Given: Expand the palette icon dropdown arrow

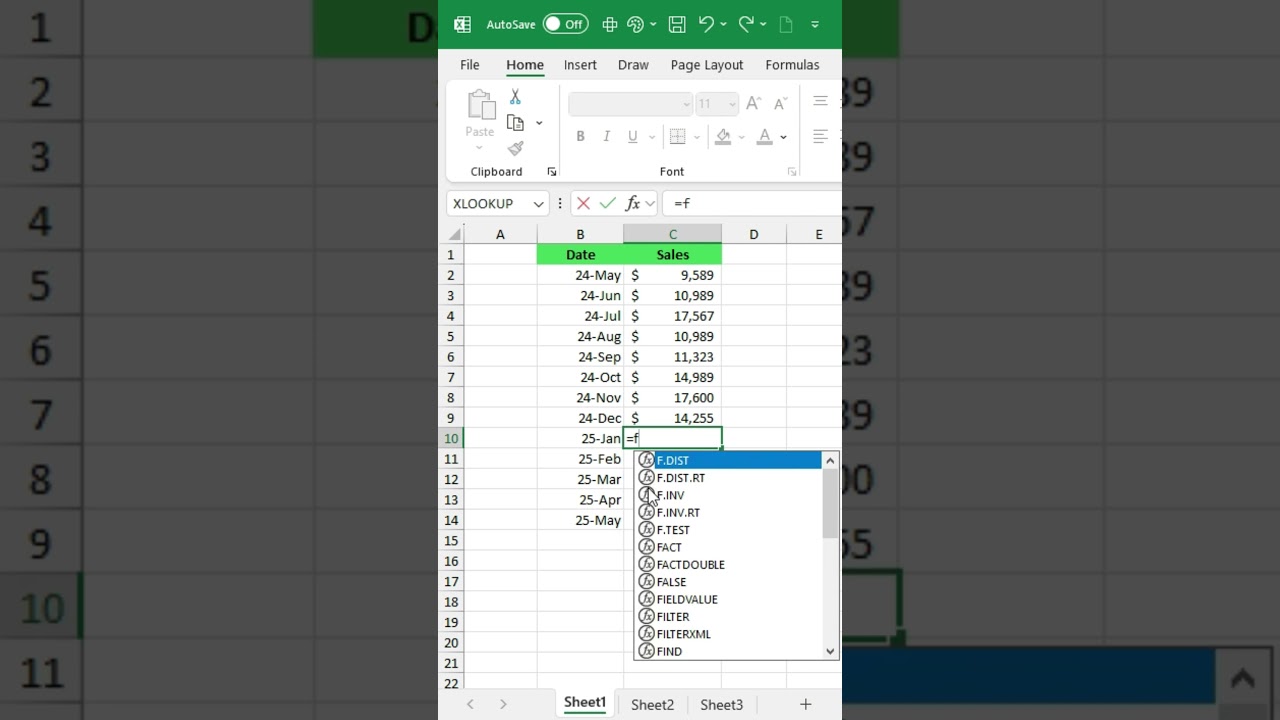Looking at the screenshot, I should (x=653, y=24).
